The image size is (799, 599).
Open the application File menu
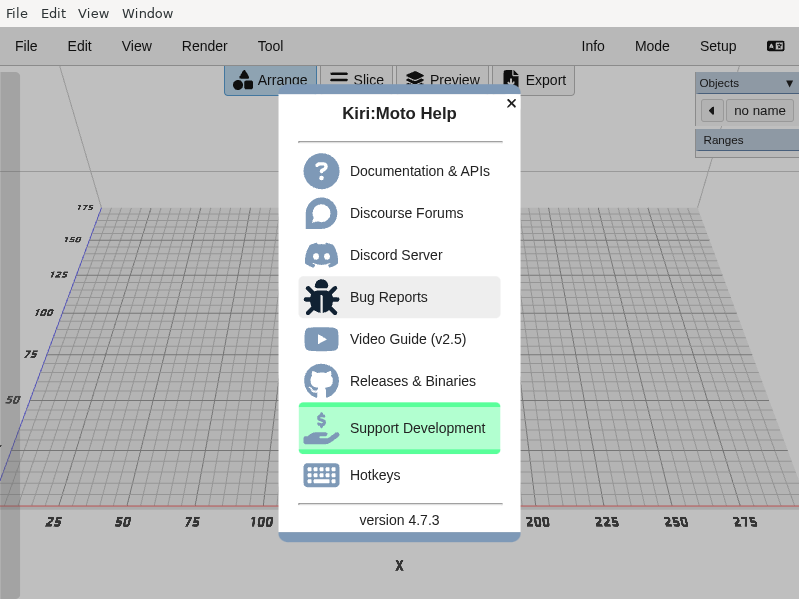tap(26, 46)
